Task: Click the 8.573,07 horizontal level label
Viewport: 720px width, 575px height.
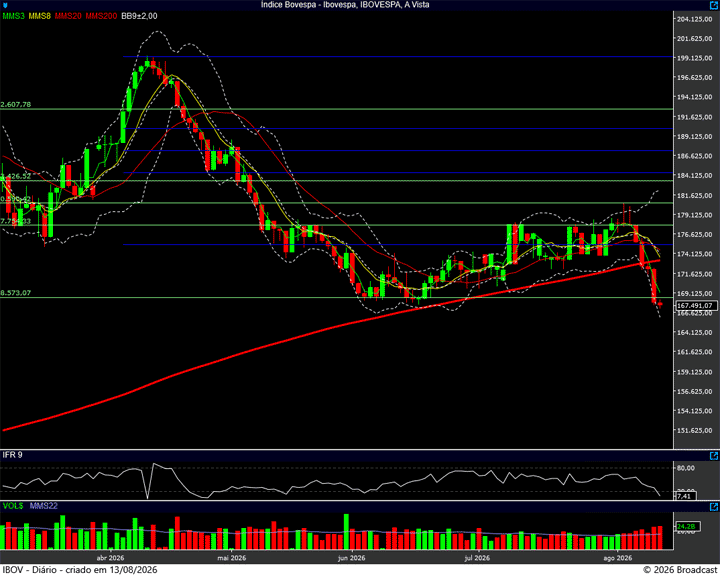Action: pos(16,293)
